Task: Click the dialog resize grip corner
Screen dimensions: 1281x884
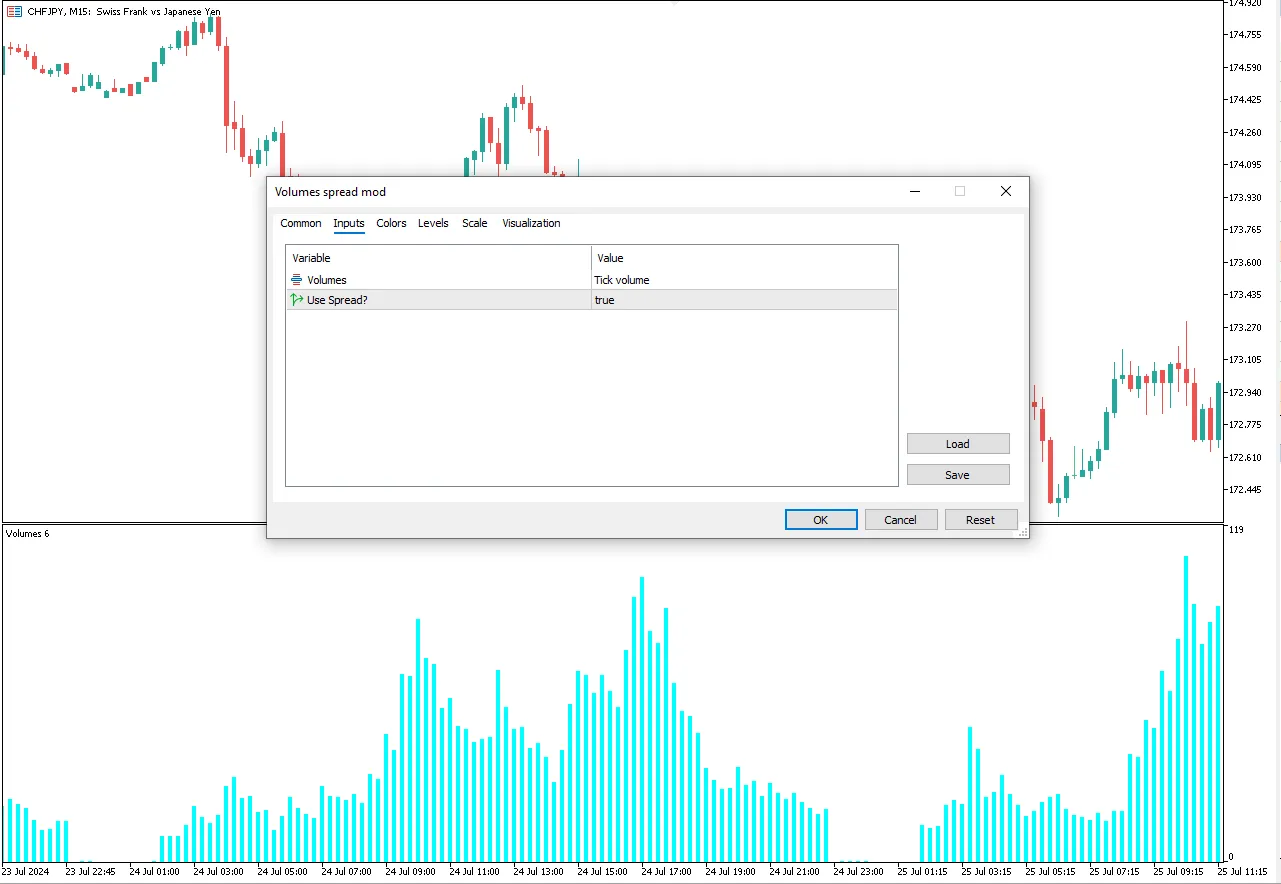Action: (x=1022, y=533)
